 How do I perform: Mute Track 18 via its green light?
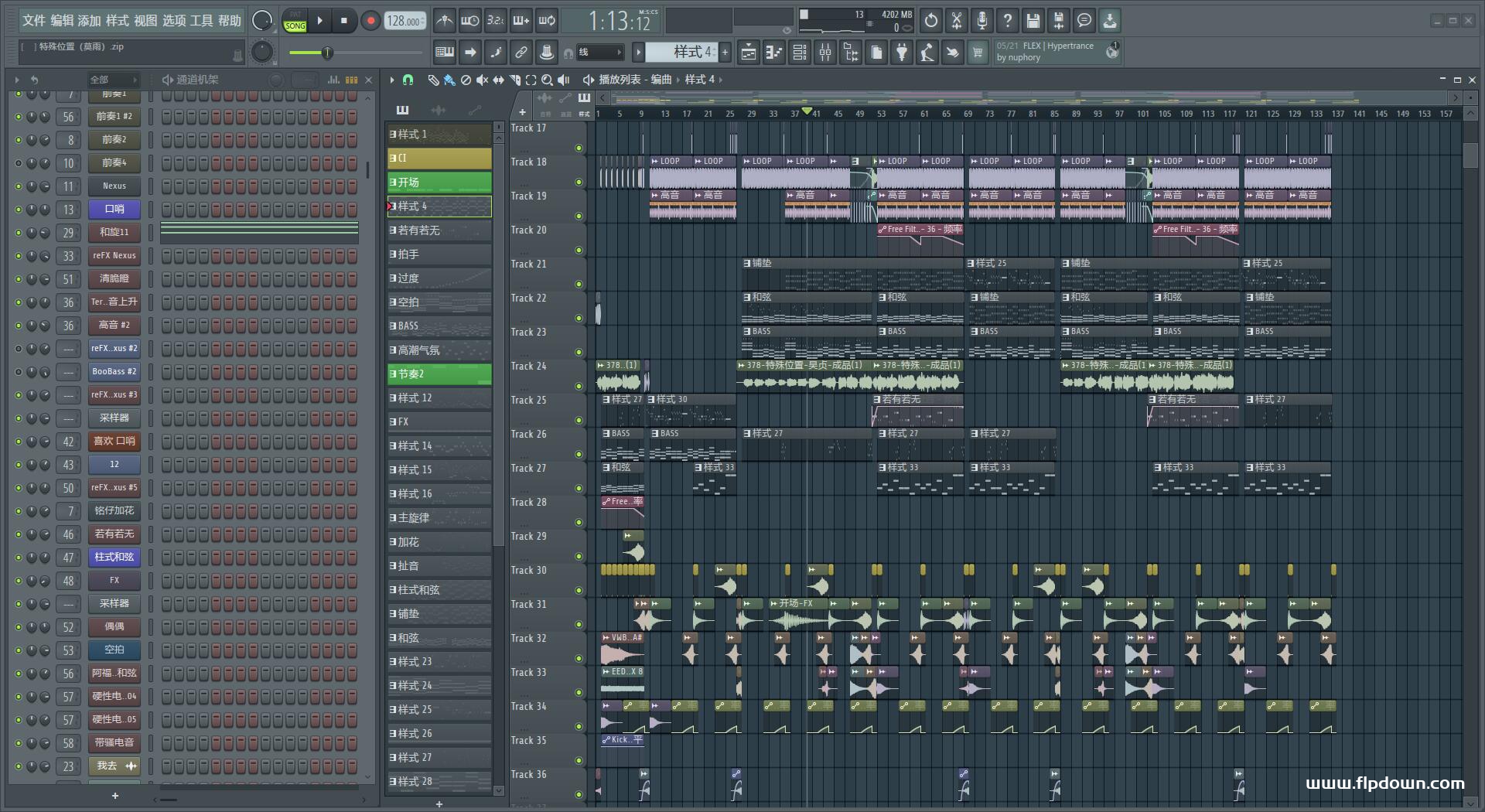click(x=579, y=182)
